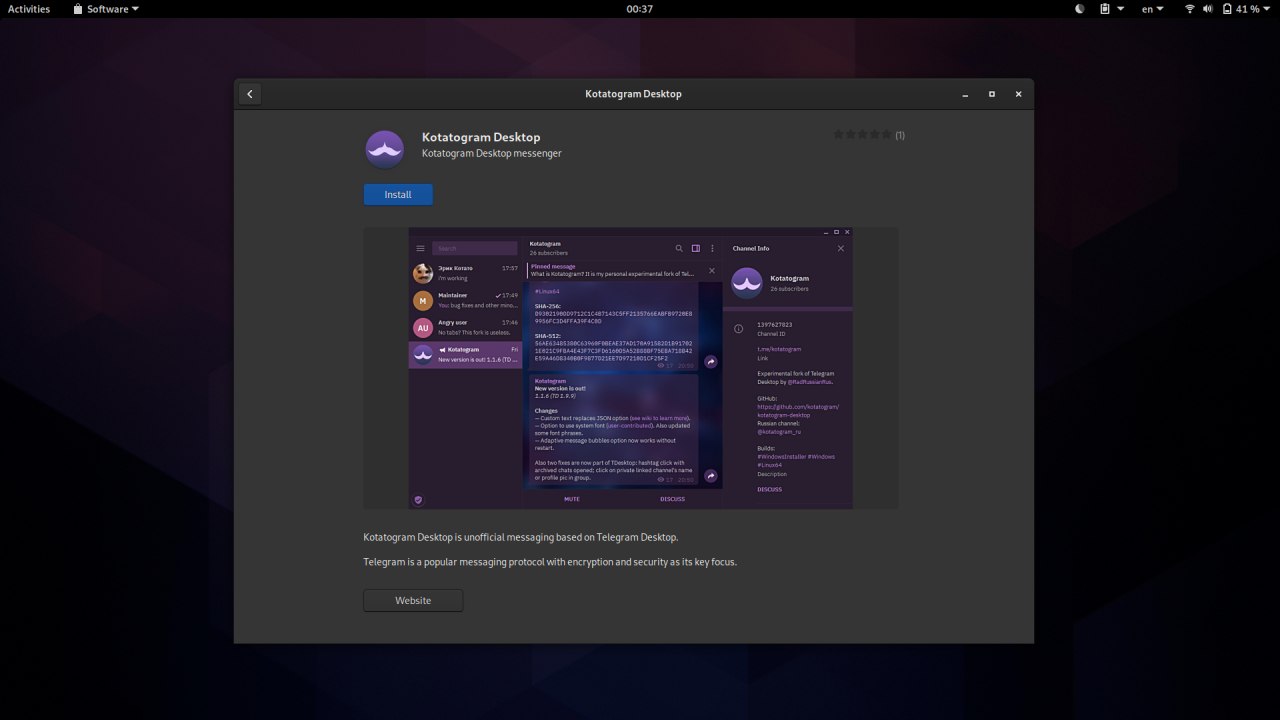This screenshot has width=1280, height=720.
Task: Enlarge the Kotatogram screenshot thumbnail
Action: click(x=631, y=368)
